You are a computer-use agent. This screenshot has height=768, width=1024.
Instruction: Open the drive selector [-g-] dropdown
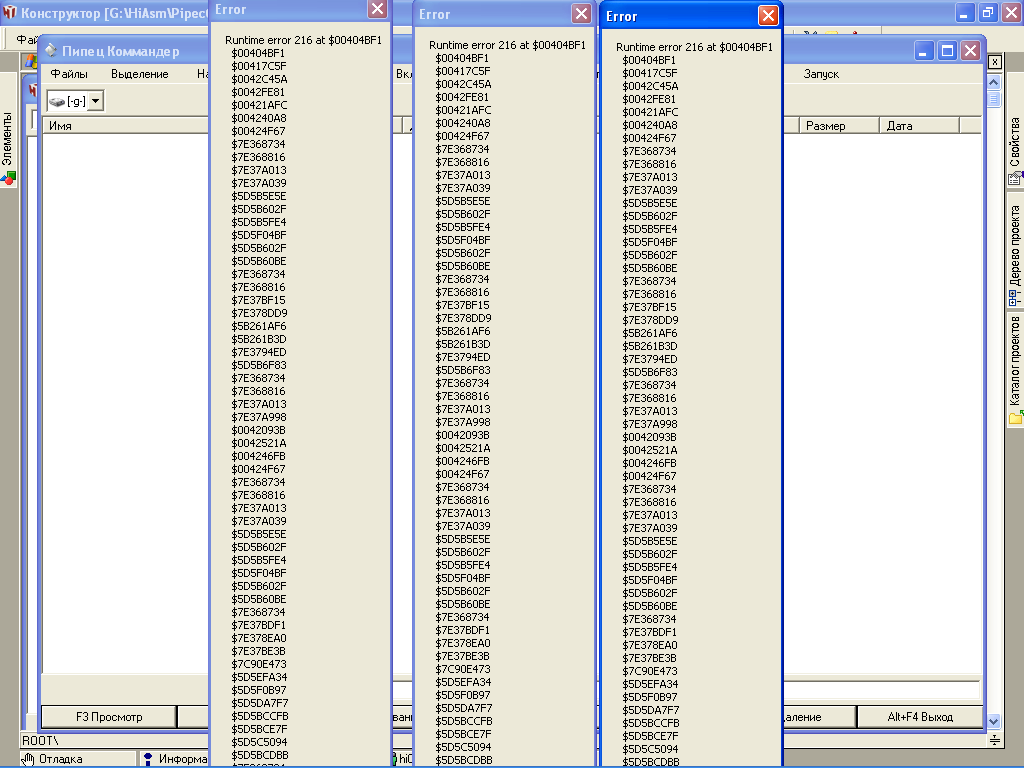(95, 101)
